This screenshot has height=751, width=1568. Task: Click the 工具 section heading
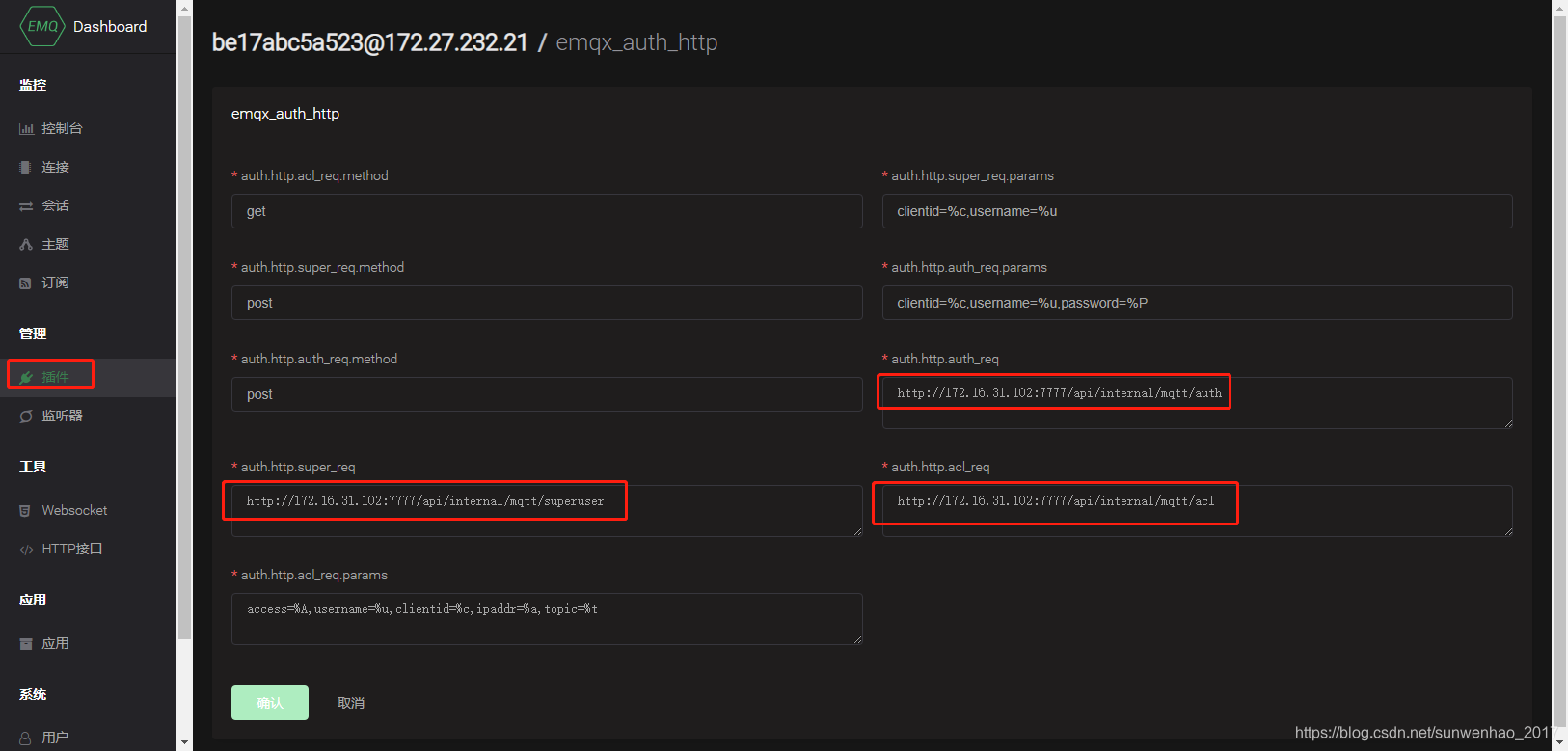point(33,467)
